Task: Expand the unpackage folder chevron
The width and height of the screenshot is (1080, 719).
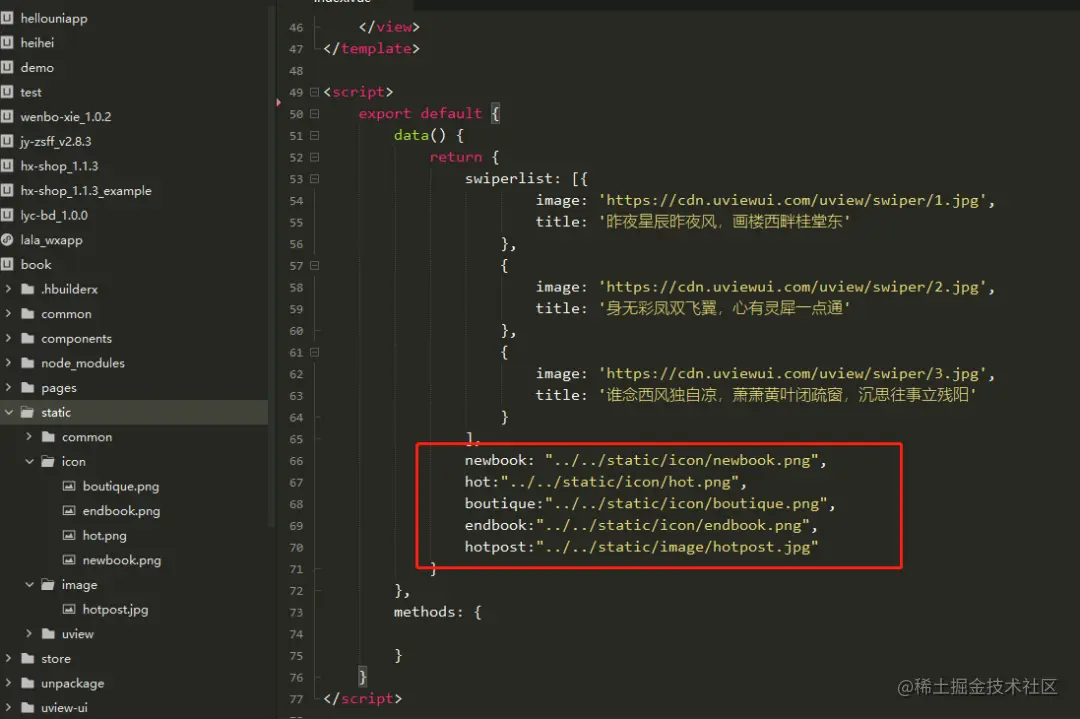Action: point(8,683)
